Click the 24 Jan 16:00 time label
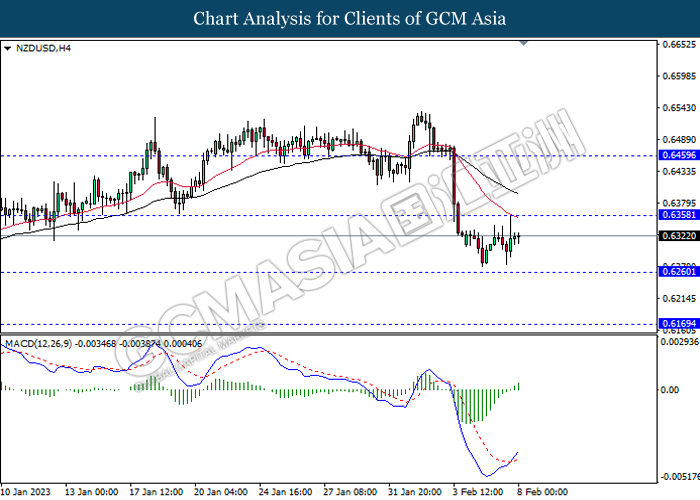700x500 pixels. 286,492
